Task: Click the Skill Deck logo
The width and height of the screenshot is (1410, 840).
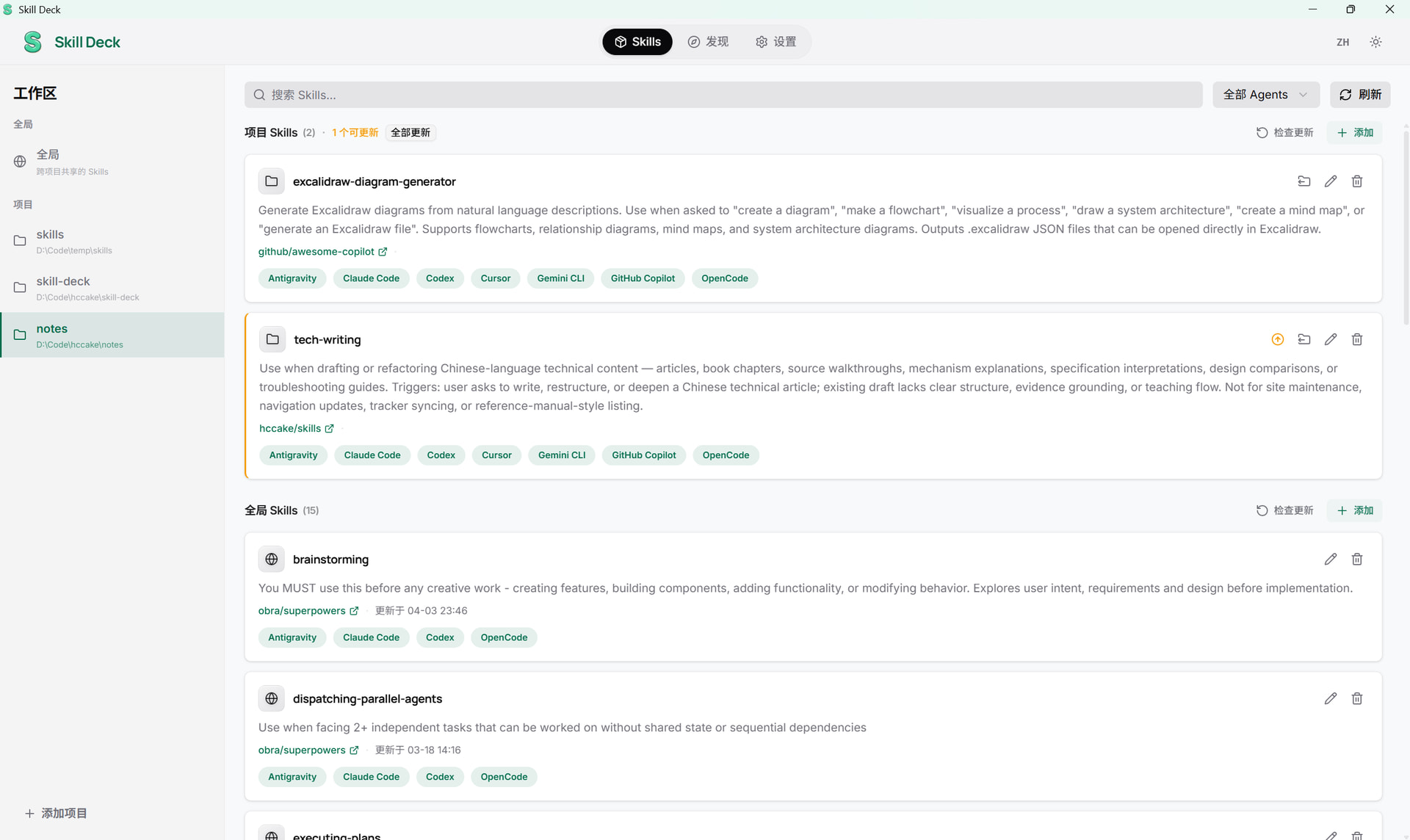Action: click(x=33, y=42)
